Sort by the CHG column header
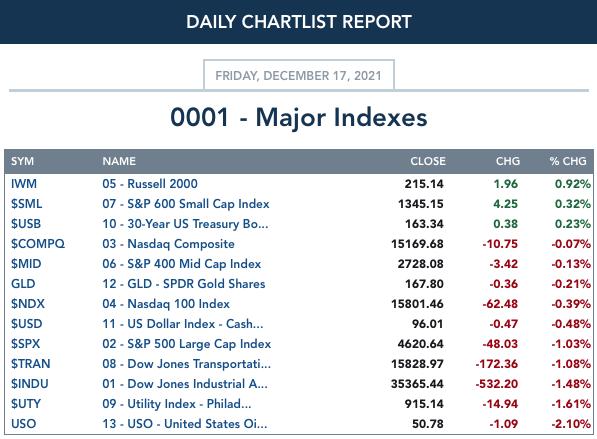Viewport: 597px width, 439px height. tap(508, 161)
